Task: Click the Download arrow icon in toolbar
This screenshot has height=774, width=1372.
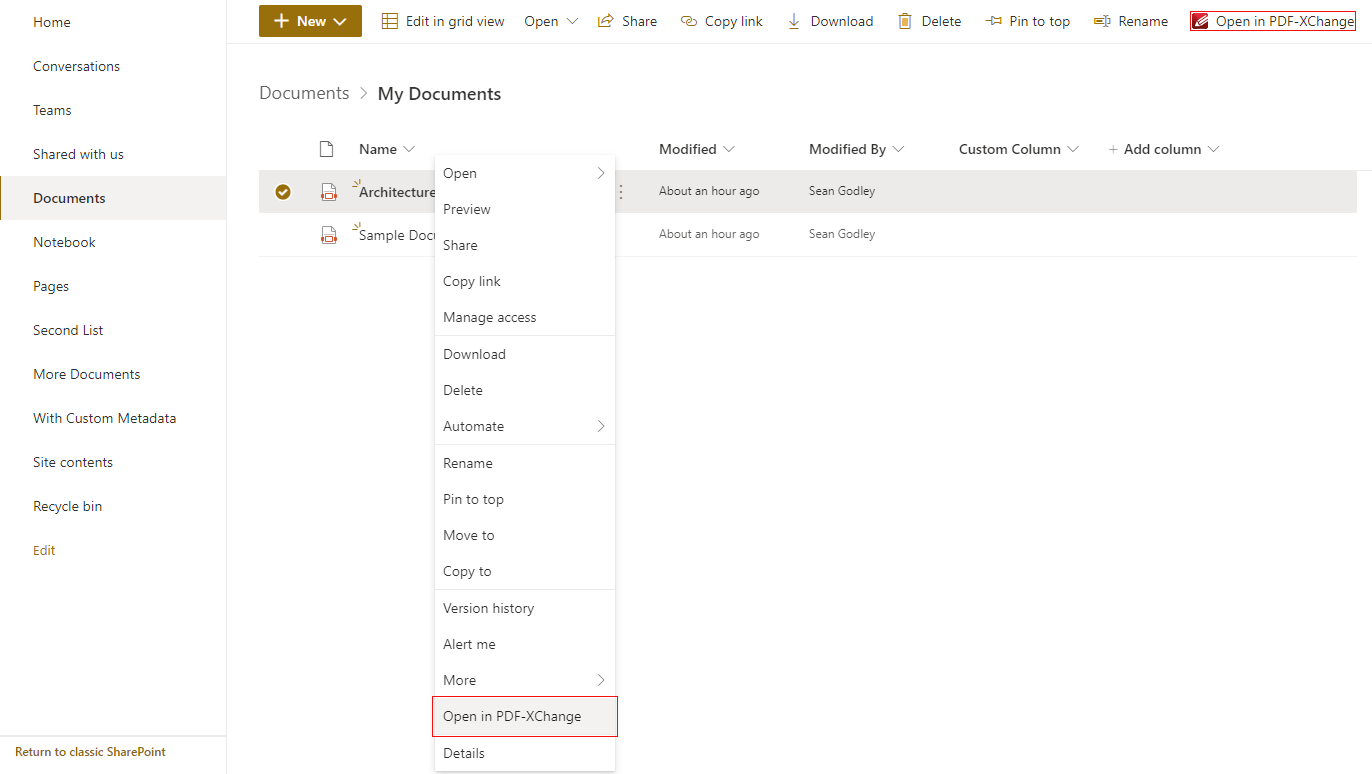Action: (x=794, y=21)
